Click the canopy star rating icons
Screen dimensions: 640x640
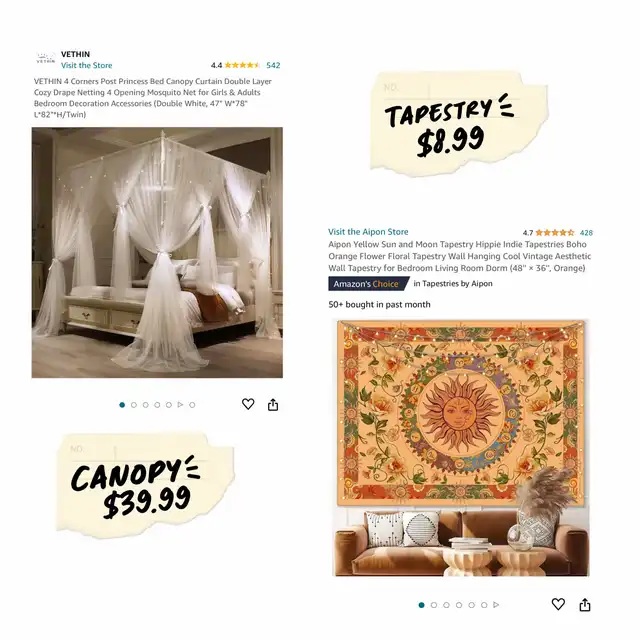(x=242, y=65)
